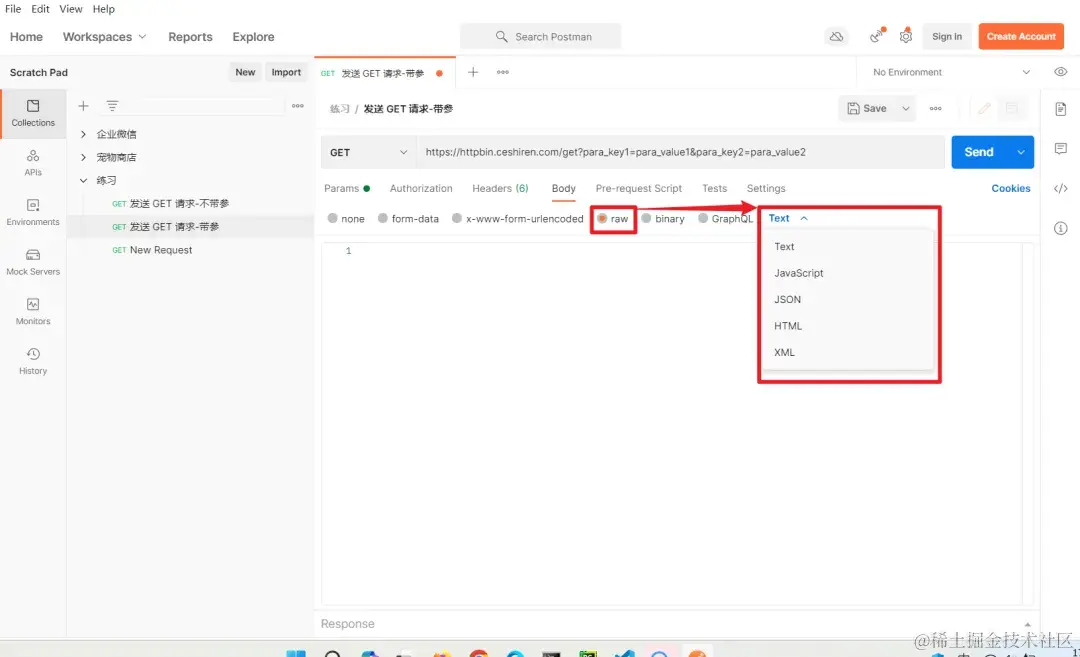Click the Save button
Viewport: 1080px width, 657px height.
pyautogui.click(x=867, y=108)
